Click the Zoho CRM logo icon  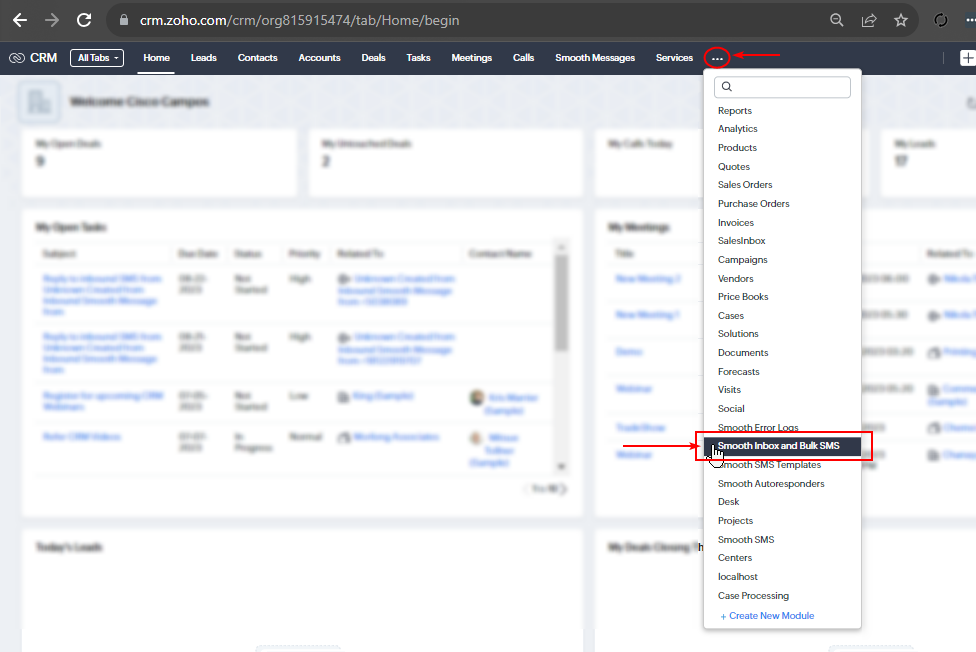17,58
